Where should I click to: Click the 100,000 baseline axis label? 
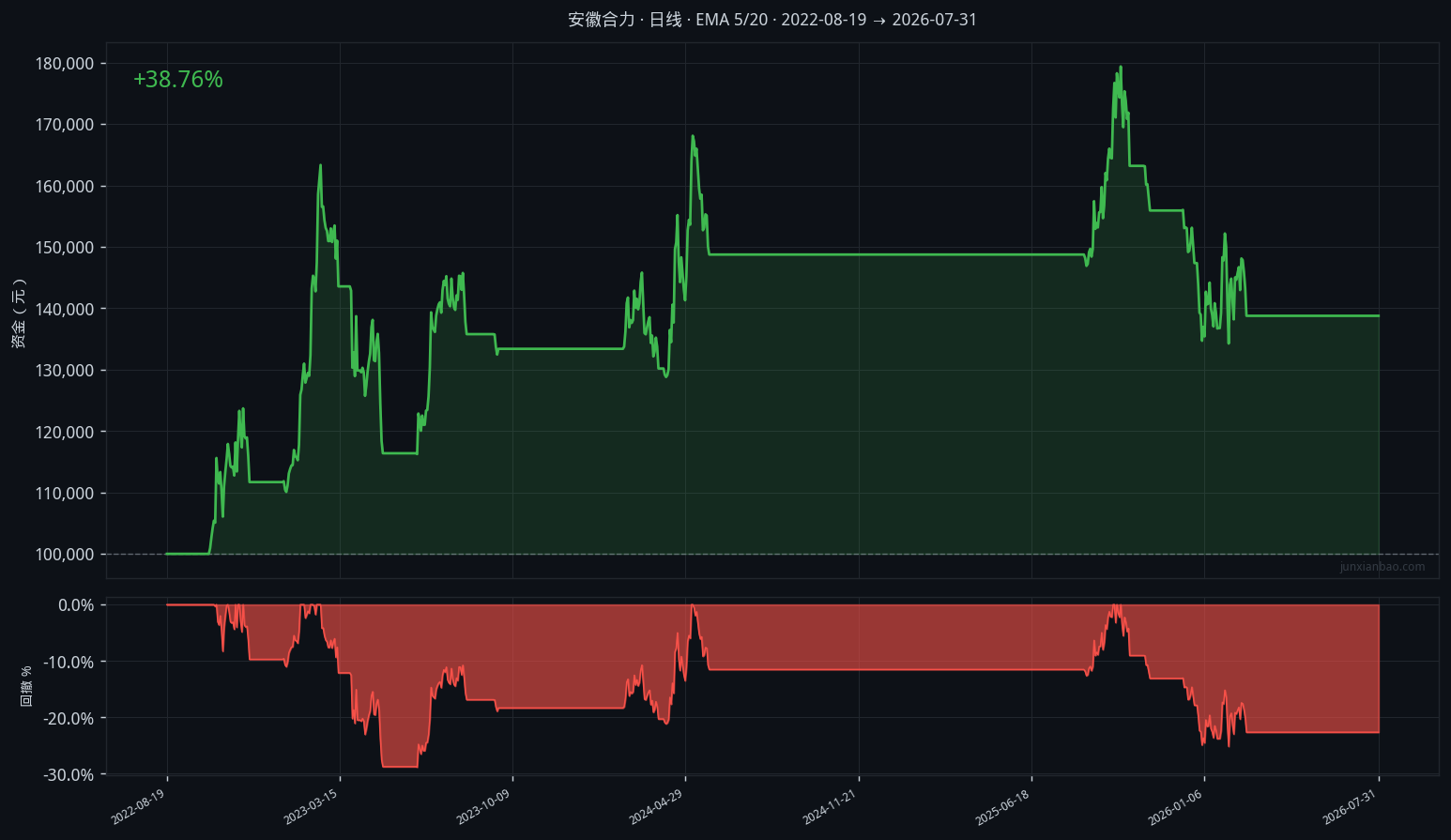65,555
